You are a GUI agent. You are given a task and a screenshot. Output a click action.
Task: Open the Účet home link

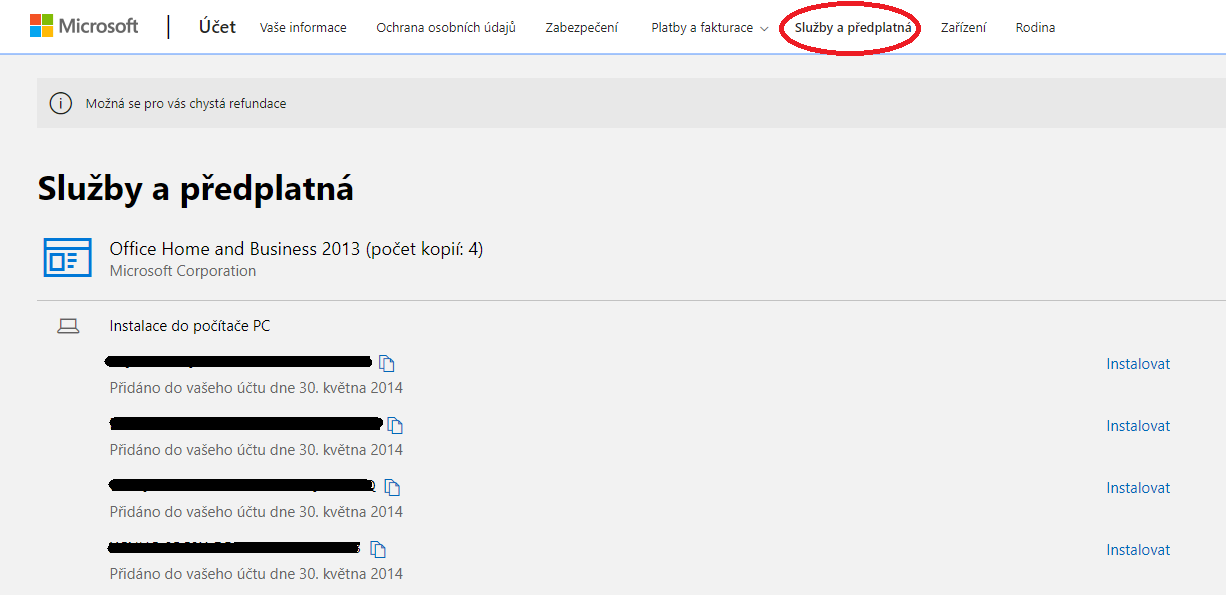pos(217,27)
